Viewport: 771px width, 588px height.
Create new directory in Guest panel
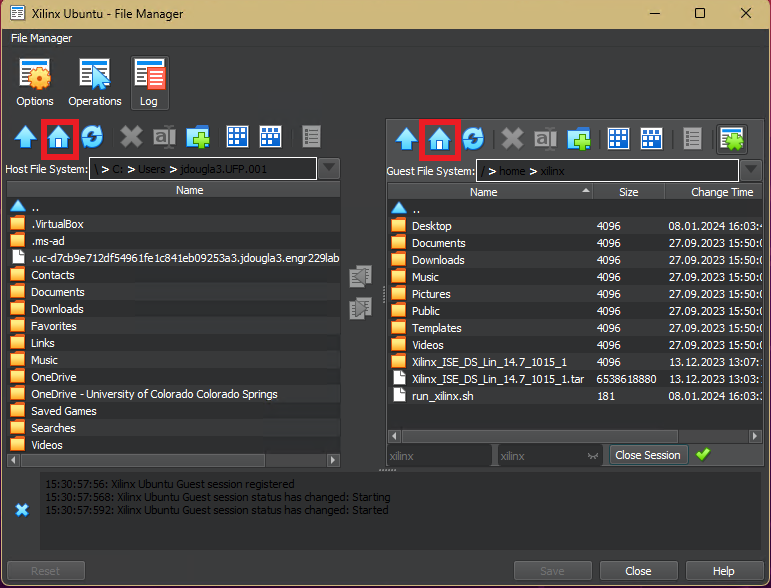click(579, 139)
